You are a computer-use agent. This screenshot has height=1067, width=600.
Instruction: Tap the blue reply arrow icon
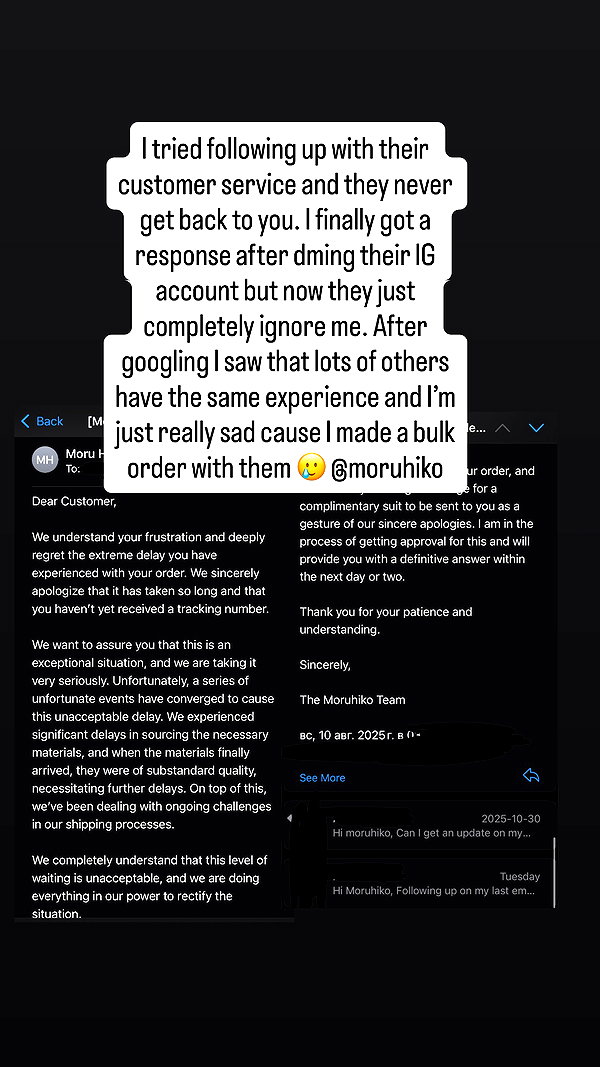[531, 775]
